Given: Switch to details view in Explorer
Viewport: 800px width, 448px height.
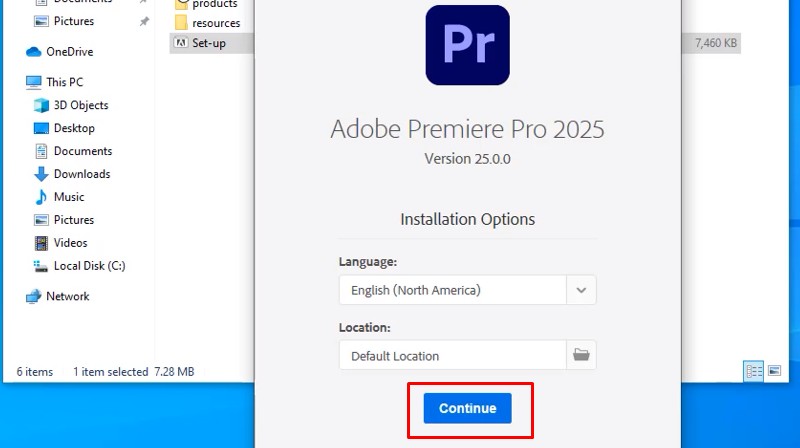Looking at the screenshot, I should 753,371.
